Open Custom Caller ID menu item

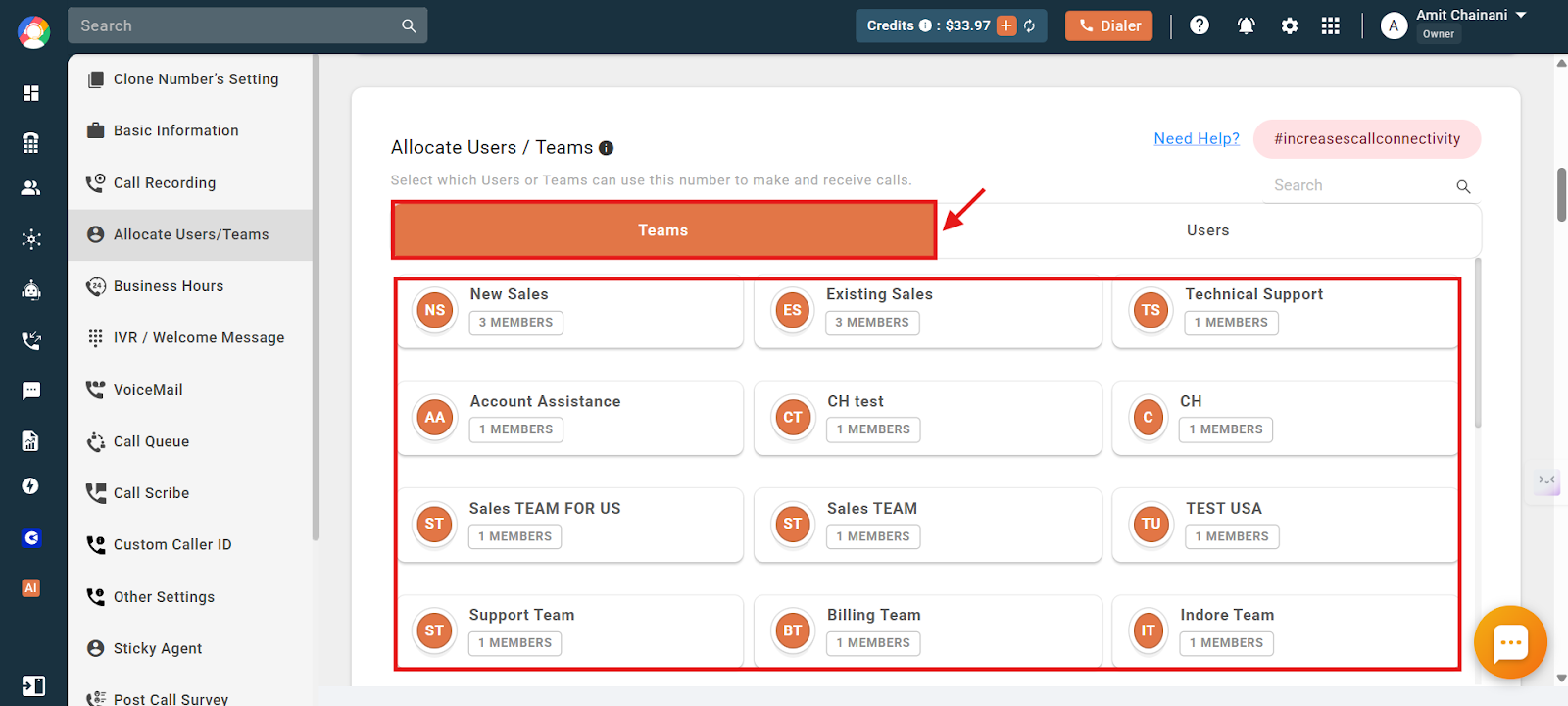click(x=190, y=545)
